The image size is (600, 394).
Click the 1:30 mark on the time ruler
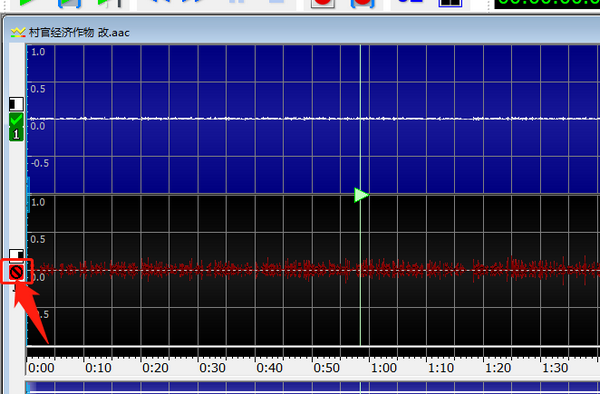pos(555,368)
